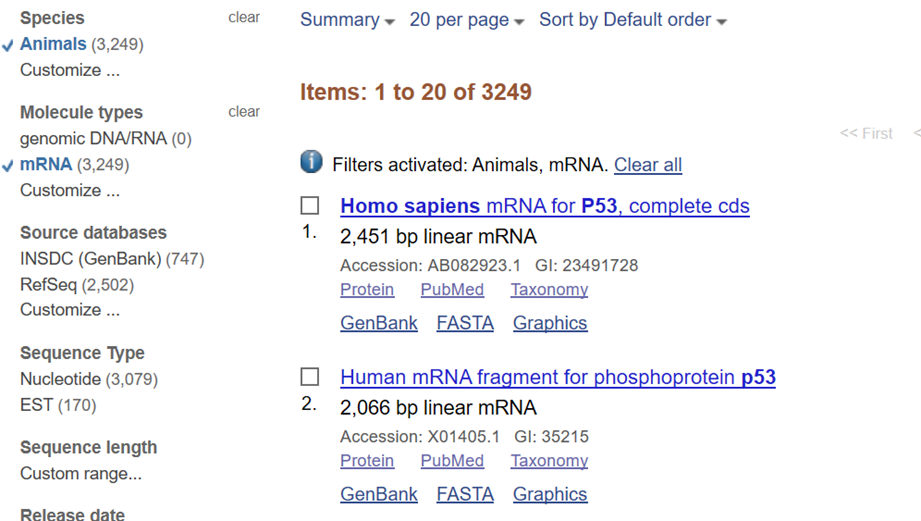The height and width of the screenshot is (521, 921).
Task: Open the Summary display format dropdown
Action: 347,20
